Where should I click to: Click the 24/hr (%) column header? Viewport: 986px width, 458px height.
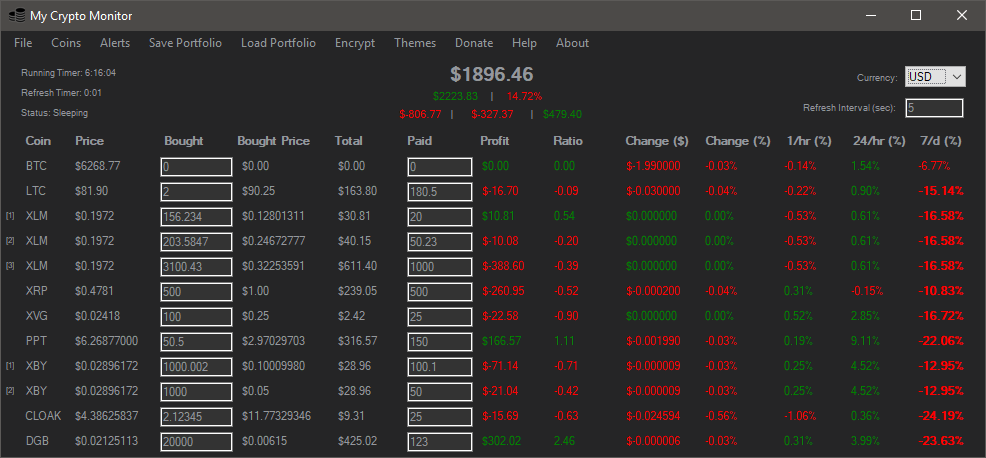[878, 141]
